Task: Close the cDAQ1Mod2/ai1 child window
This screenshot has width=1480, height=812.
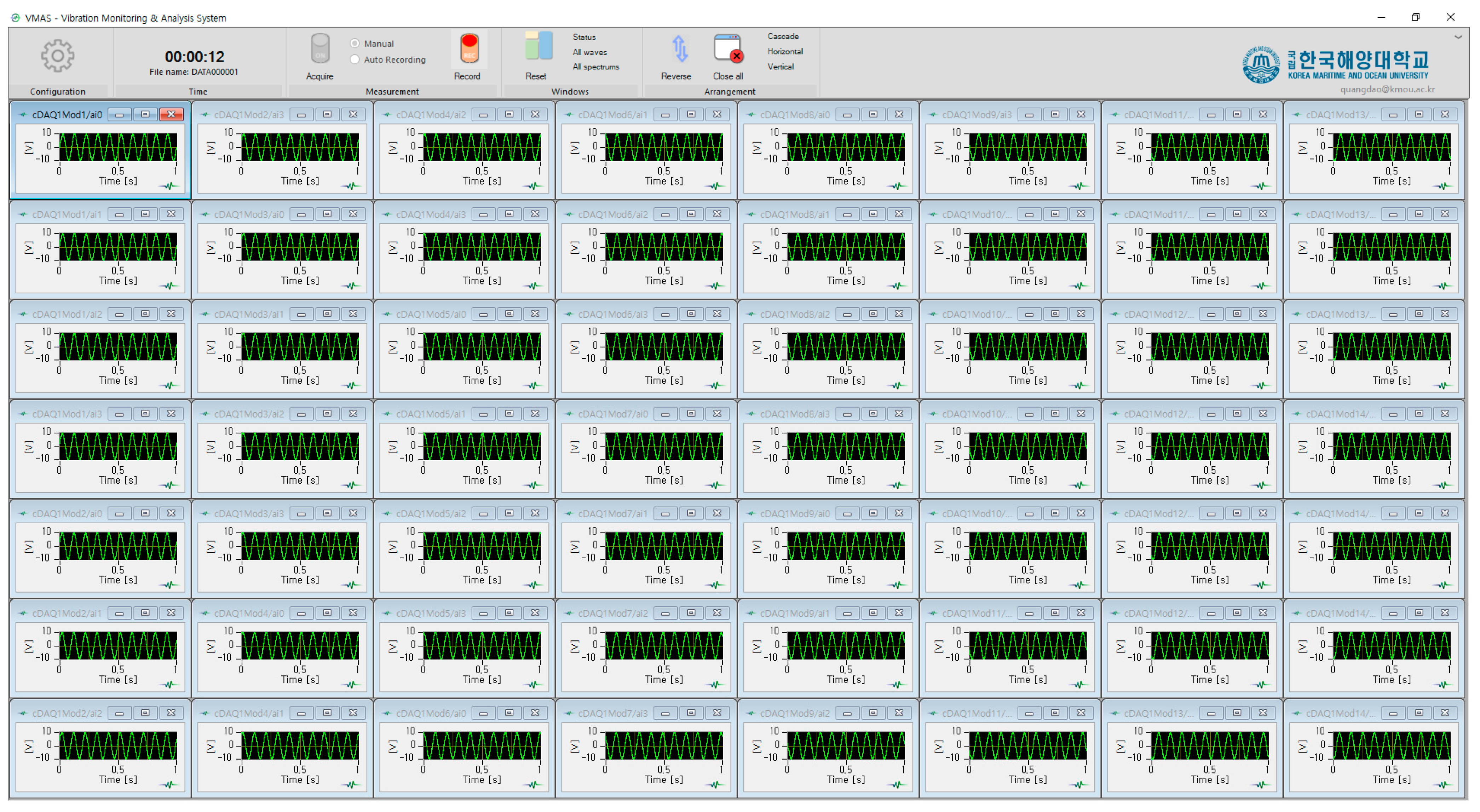Action: (x=171, y=613)
